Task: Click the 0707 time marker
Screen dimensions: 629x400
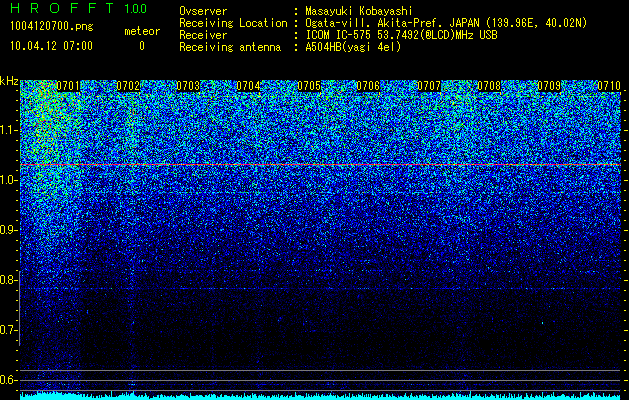Action: click(x=429, y=86)
